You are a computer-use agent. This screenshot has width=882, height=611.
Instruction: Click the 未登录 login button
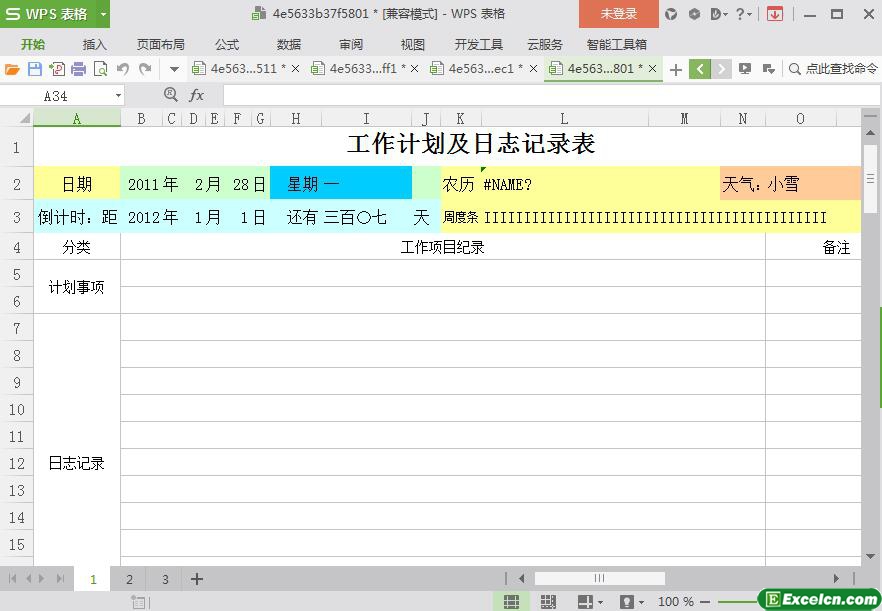tap(618, 14)
